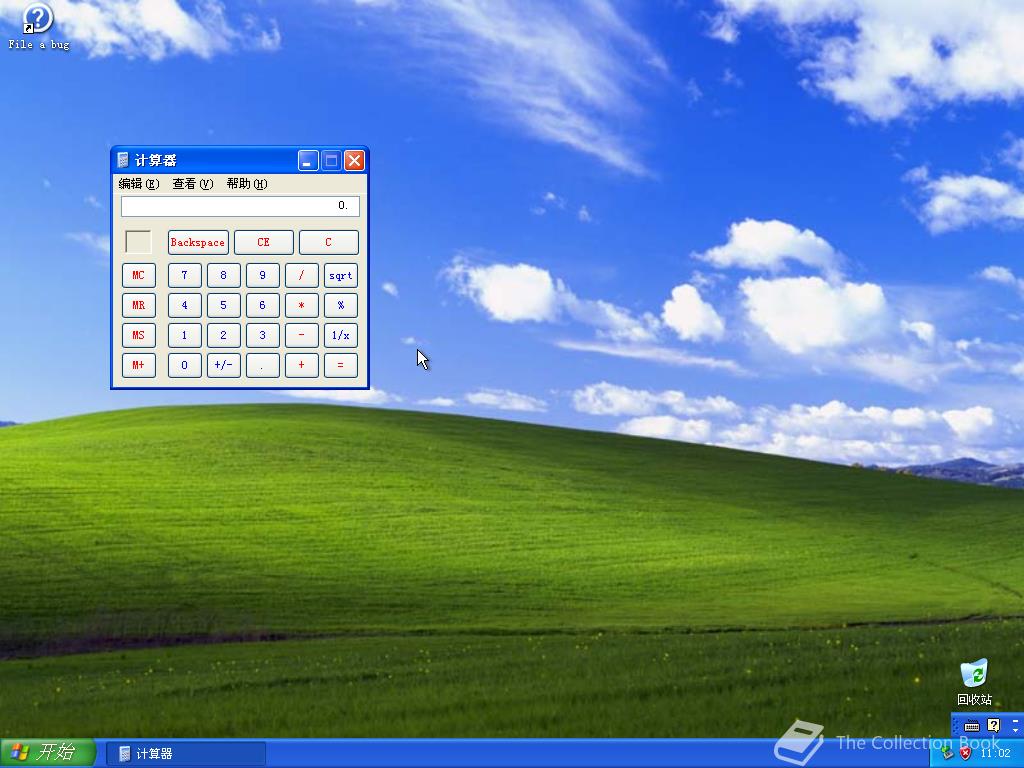Click the divide (/) button

click(x=302, y=276)
